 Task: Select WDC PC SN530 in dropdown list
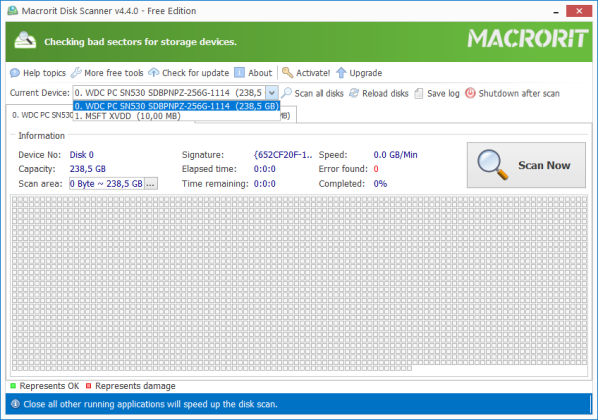point(177,106)
